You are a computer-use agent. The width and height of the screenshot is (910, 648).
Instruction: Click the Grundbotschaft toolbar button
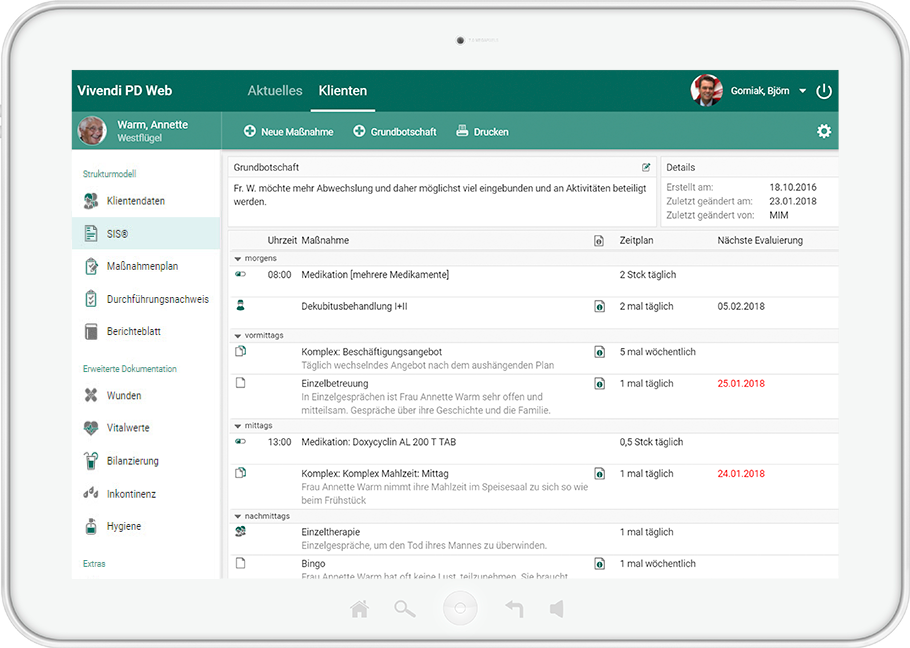(395, 132)
